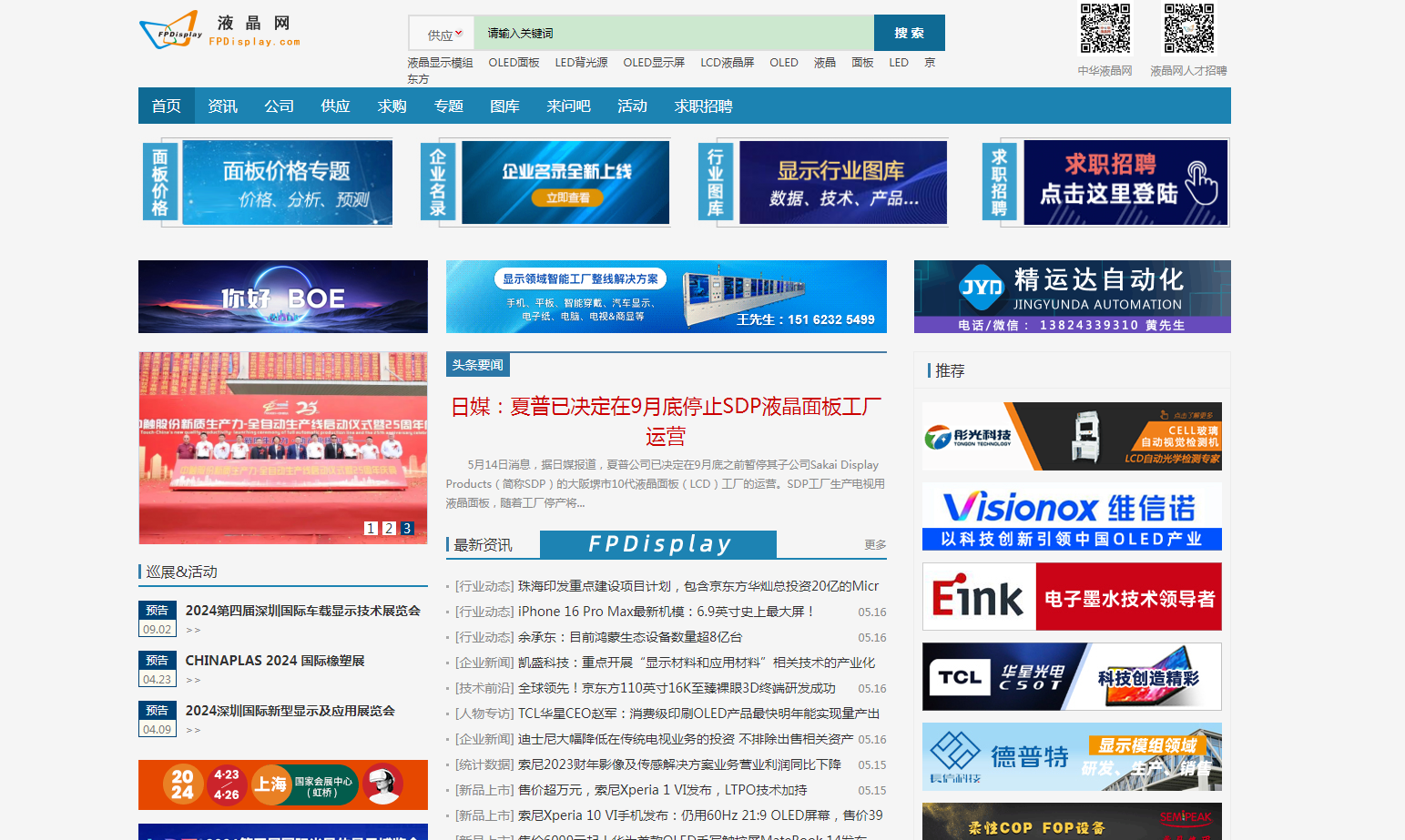Open news 索尼Xperia 1 VI发布
Viewport: 1405px width, 840px height.
(x=663, y=790)
